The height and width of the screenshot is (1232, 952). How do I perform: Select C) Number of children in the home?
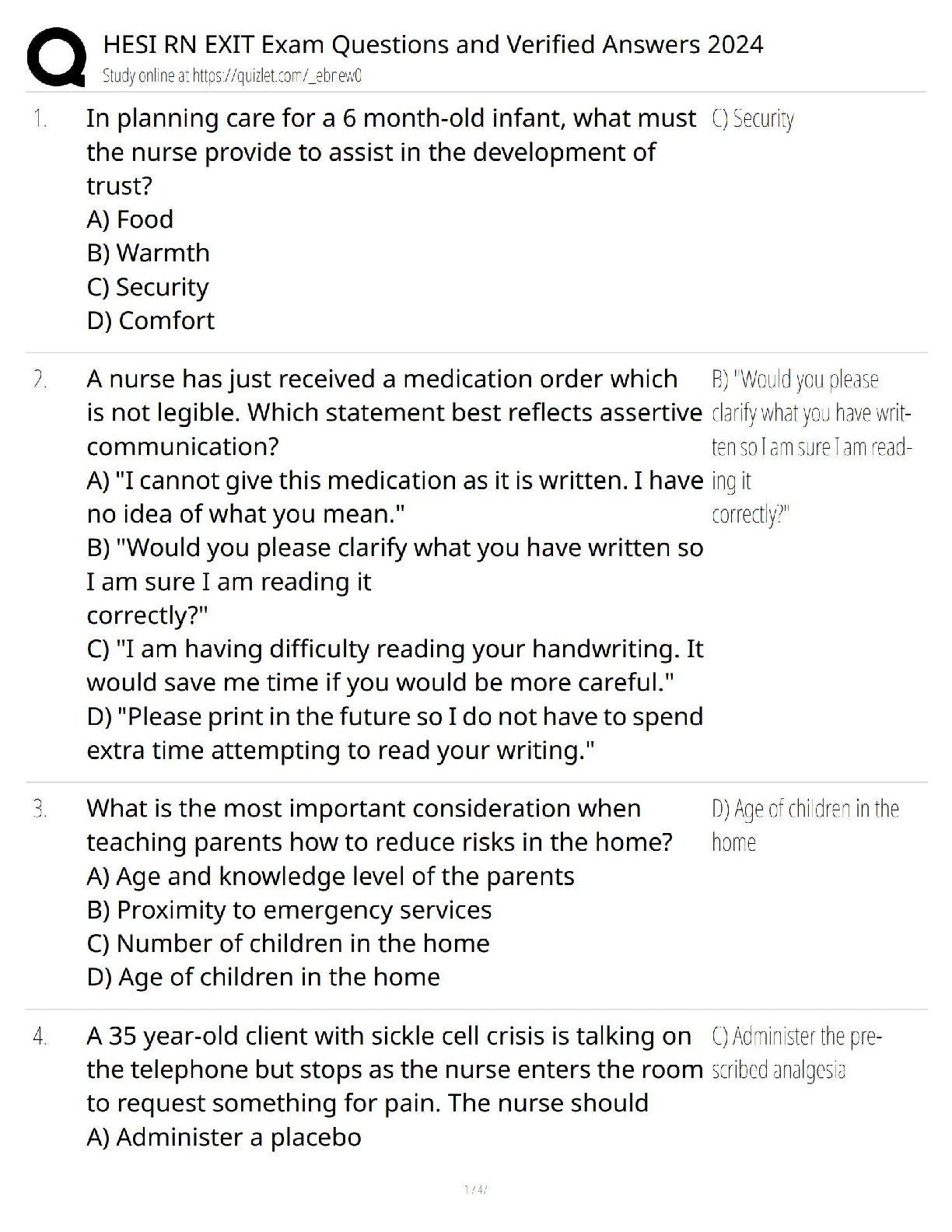tap(288, 943)
